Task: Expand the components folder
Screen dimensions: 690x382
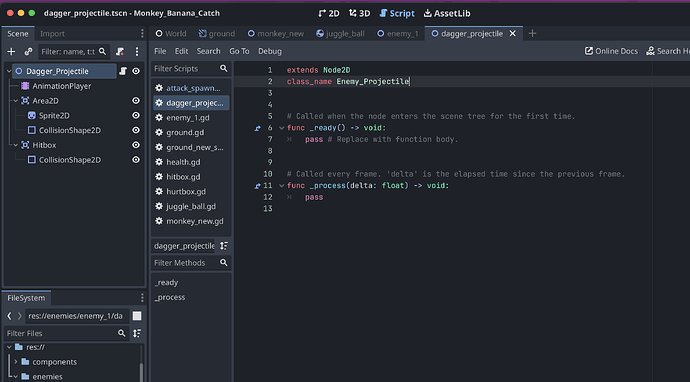Action: tap(16, 362)
